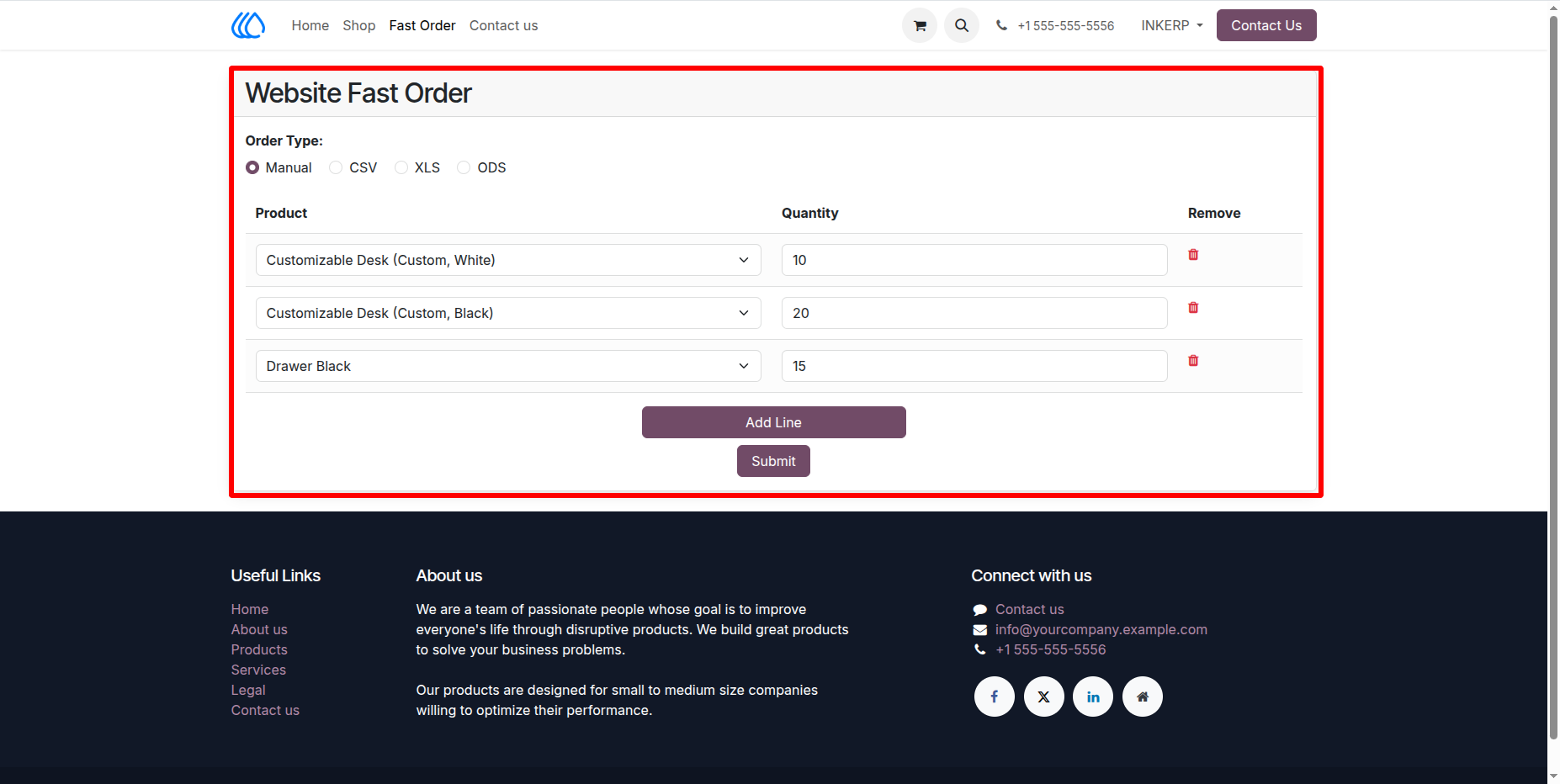
Task: Click the site logo in header
Action: coord(248,25)
